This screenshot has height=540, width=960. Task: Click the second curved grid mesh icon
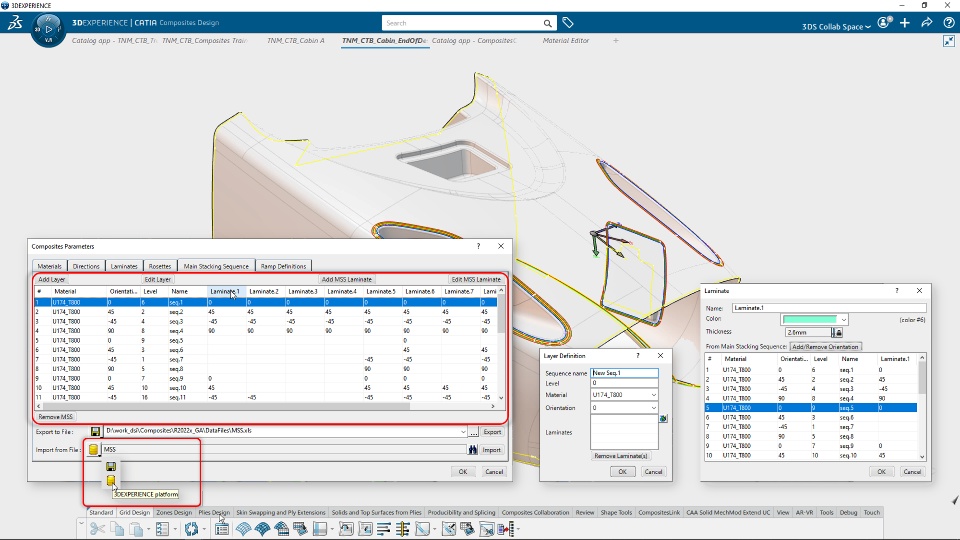(263, 529)
